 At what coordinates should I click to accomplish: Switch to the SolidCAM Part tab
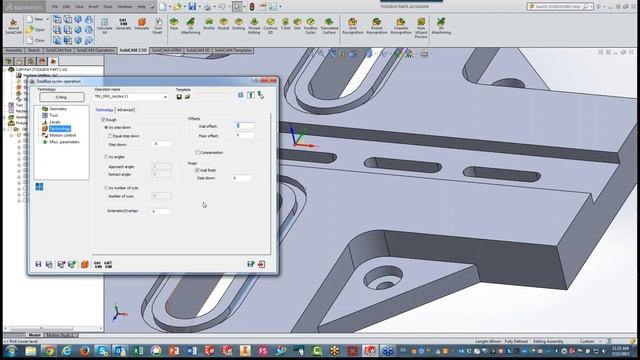coord(59,50)
